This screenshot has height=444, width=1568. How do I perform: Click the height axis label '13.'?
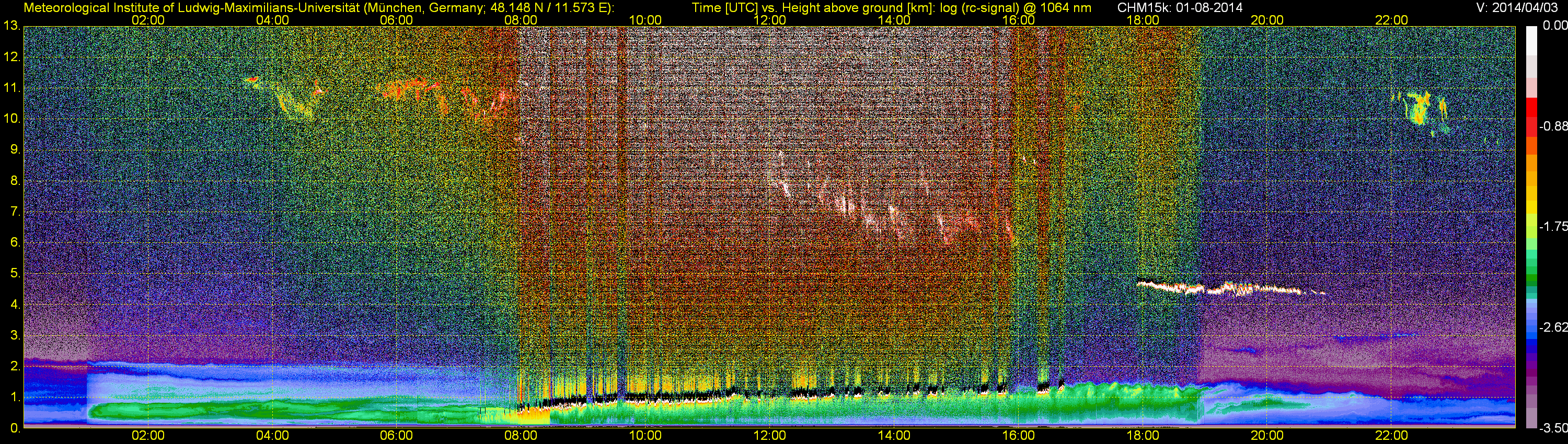[12, 26]
